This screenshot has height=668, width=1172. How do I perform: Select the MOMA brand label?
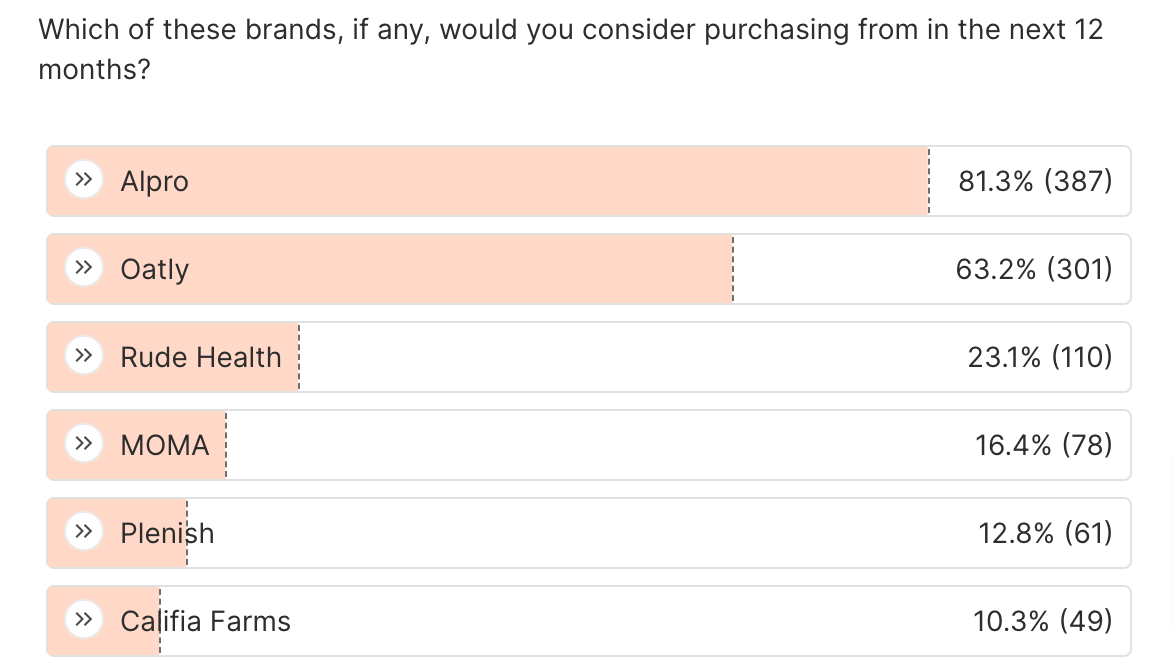coord(165,445)
